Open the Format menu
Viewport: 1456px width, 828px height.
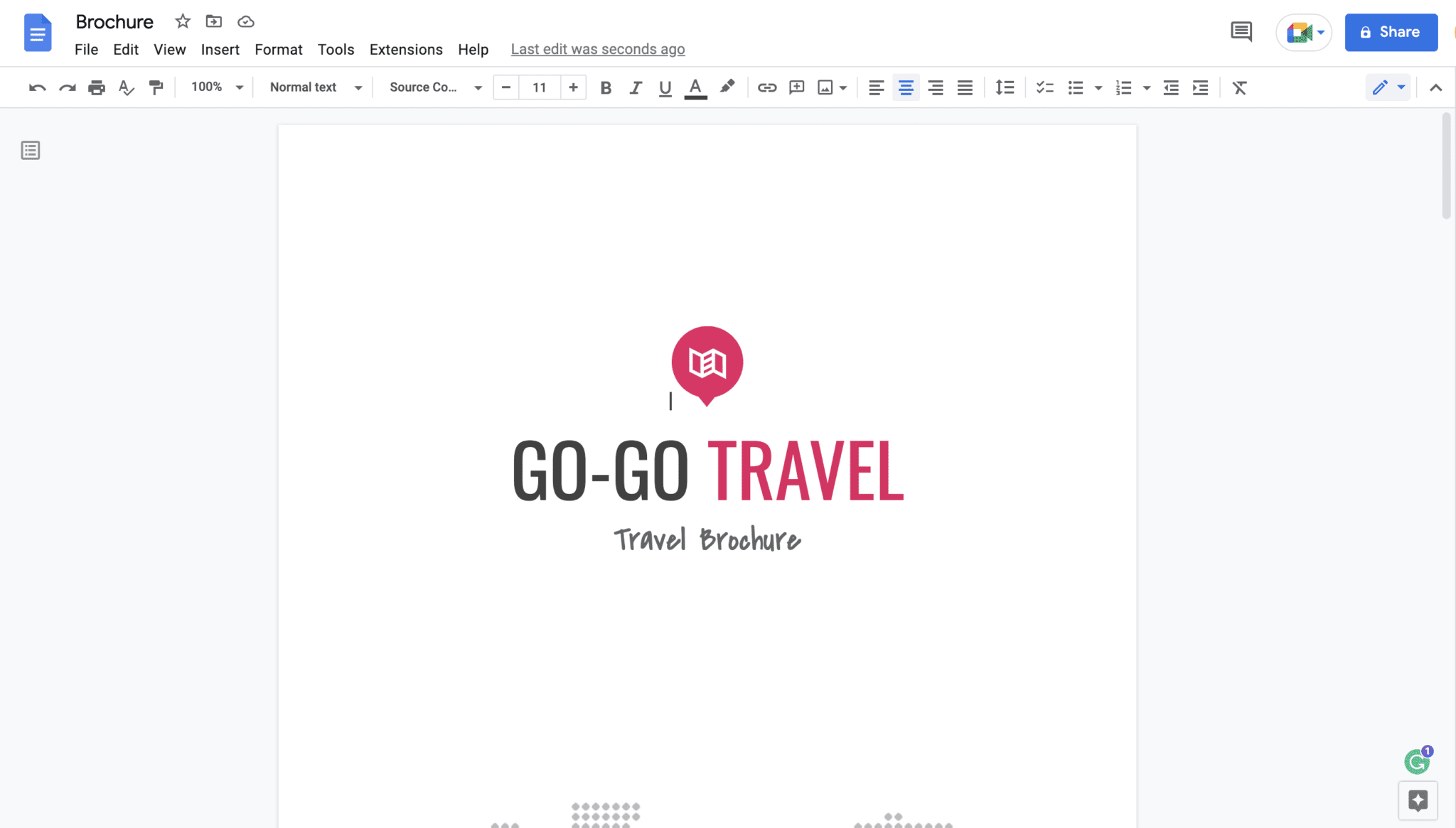coord(279,48)
